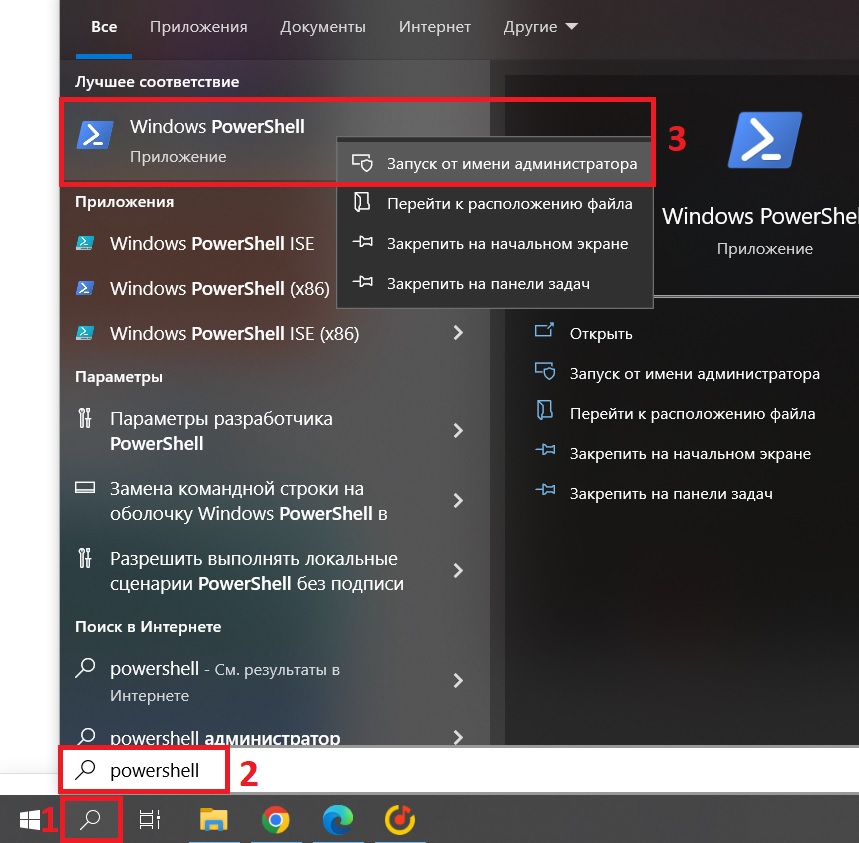The width and height of the screenshot is (859, 843).
Task: Click 'Запуск от имени администратора' in preview pane
Action: pos(695,374)
